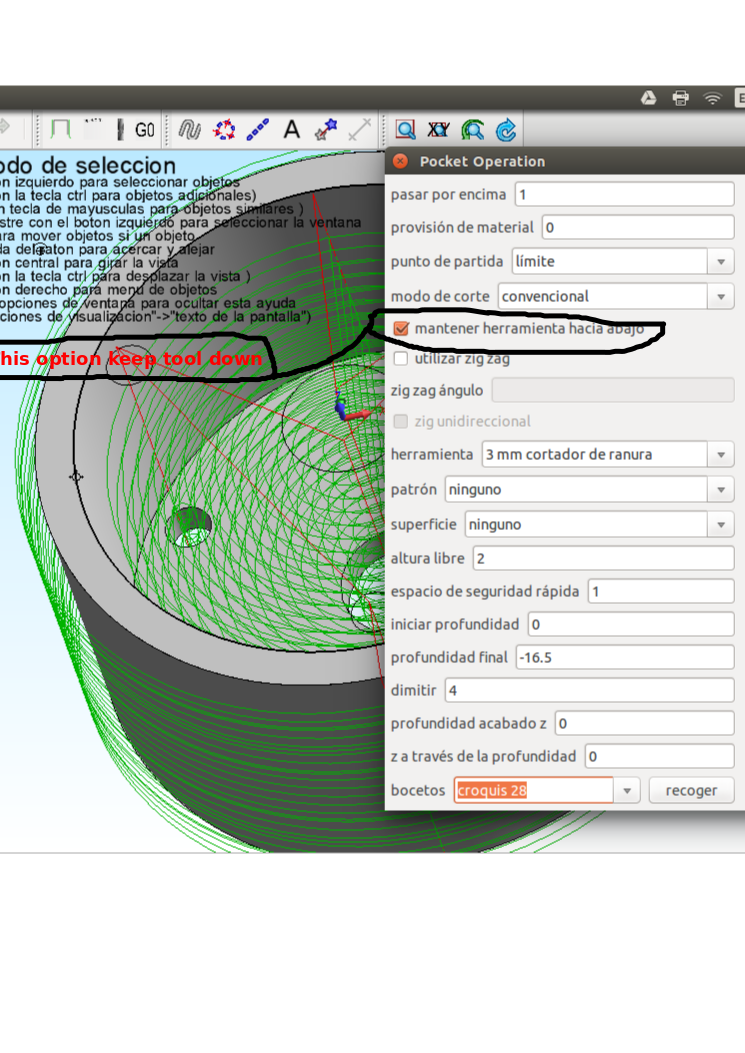
Task: Select the blue diagonal line tool
Action: 258,129
